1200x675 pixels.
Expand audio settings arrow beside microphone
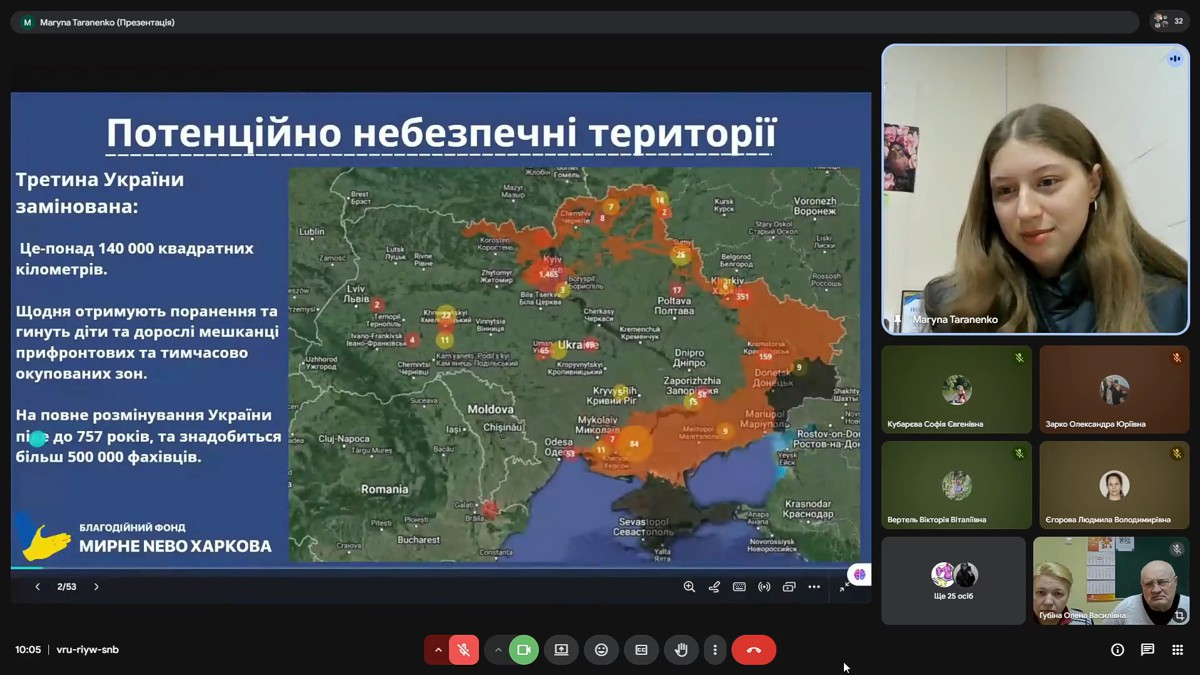437,650
